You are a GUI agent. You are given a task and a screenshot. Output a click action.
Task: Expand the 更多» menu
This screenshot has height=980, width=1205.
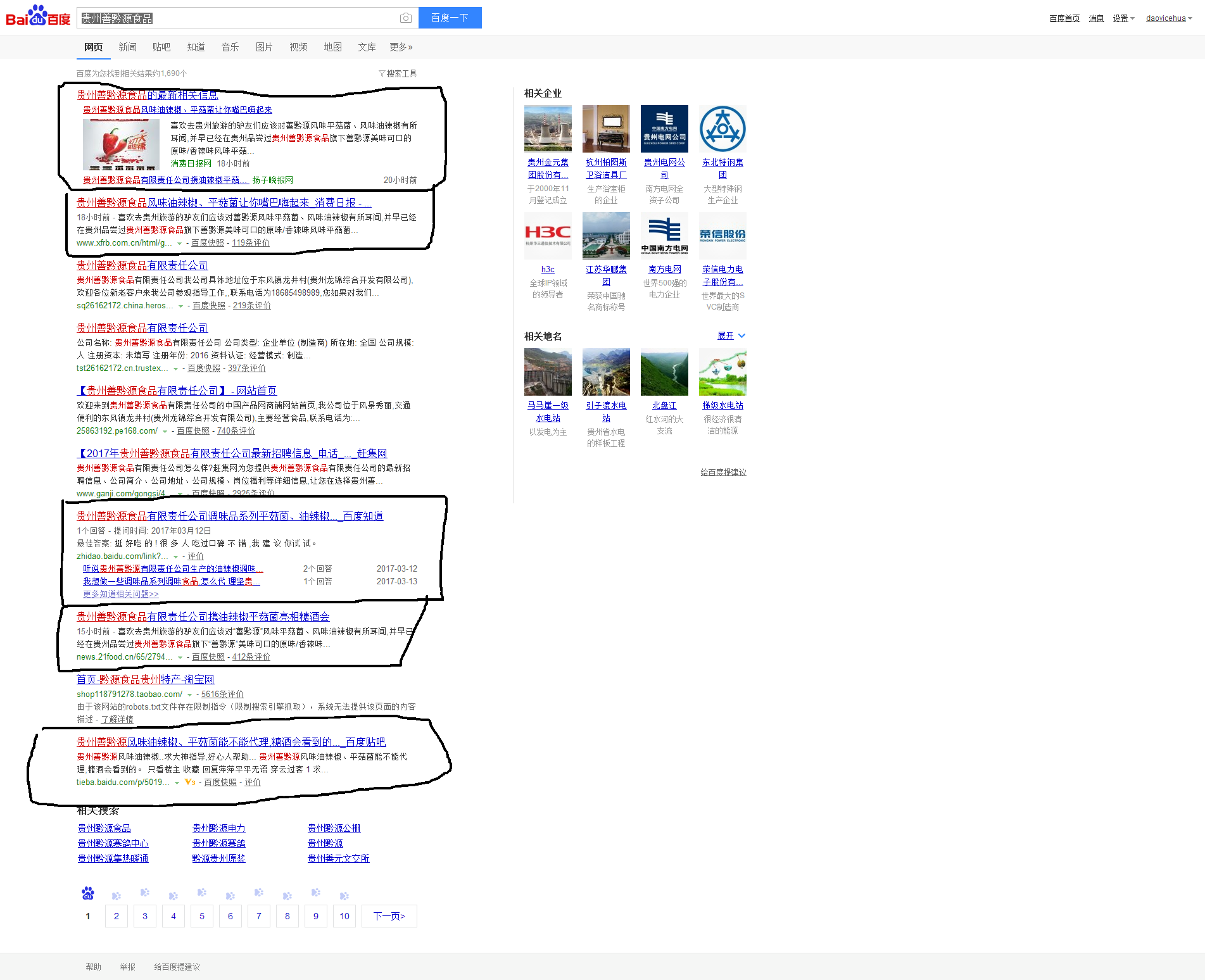tap(401, 47)
